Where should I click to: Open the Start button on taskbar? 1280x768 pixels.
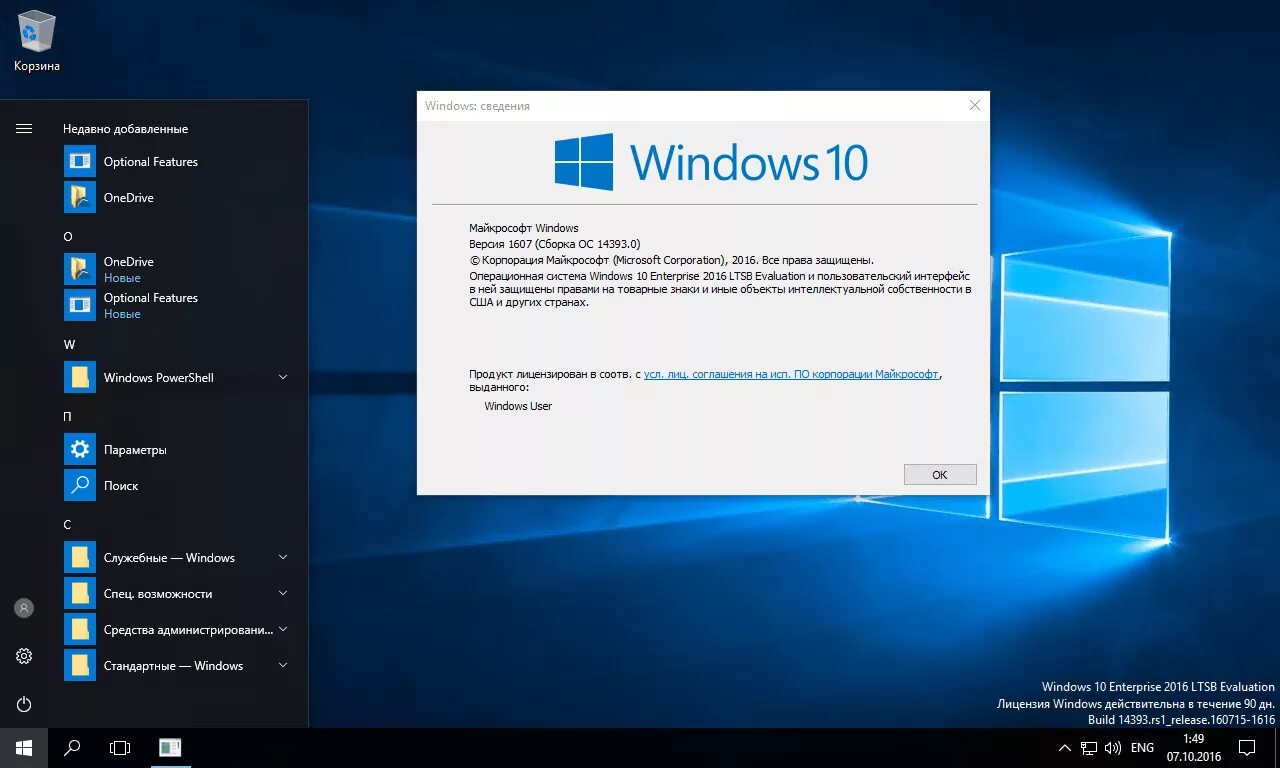click(x=22, y=747)
